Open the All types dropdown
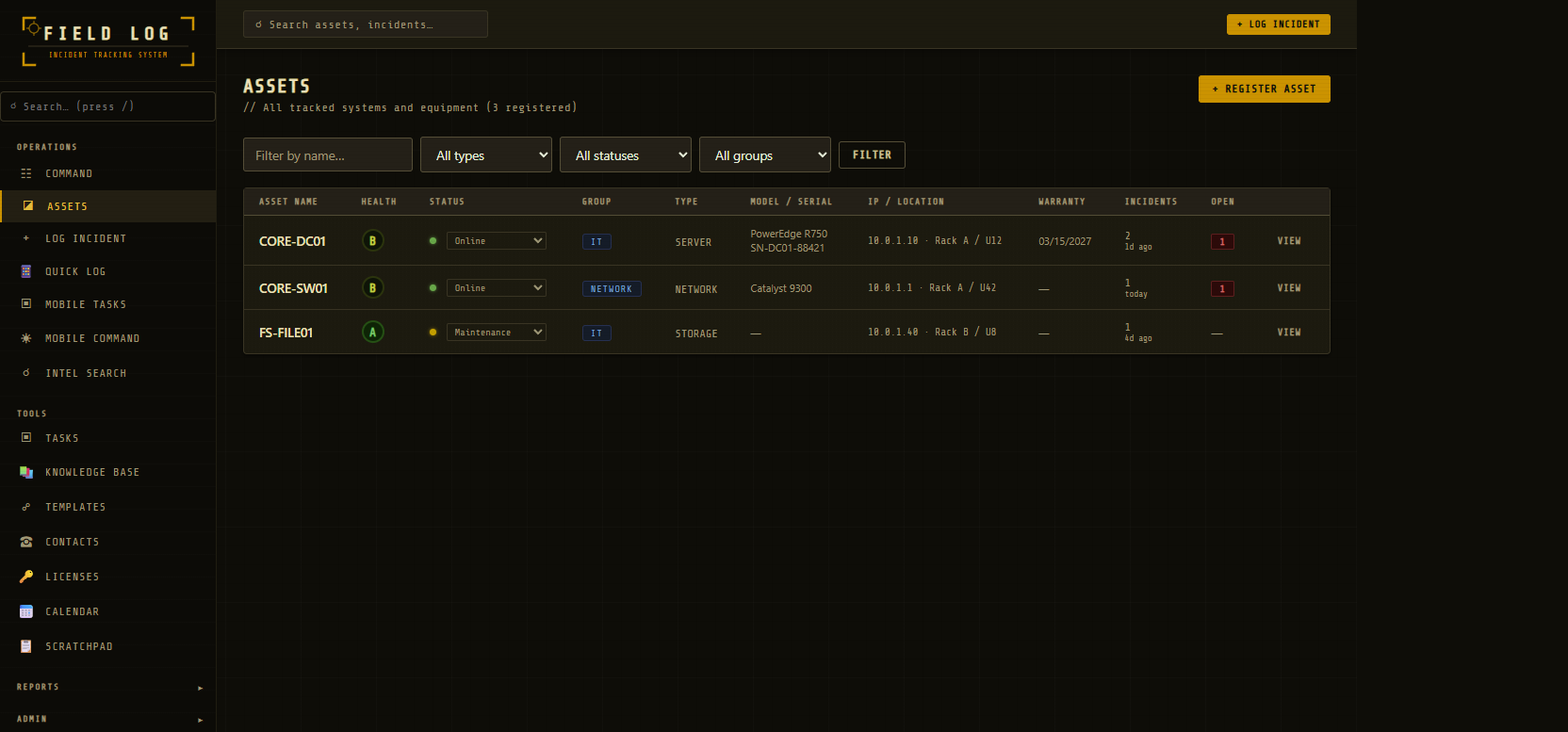Image resolution: width=1568 pixels, height=732 pixels. 486,155
